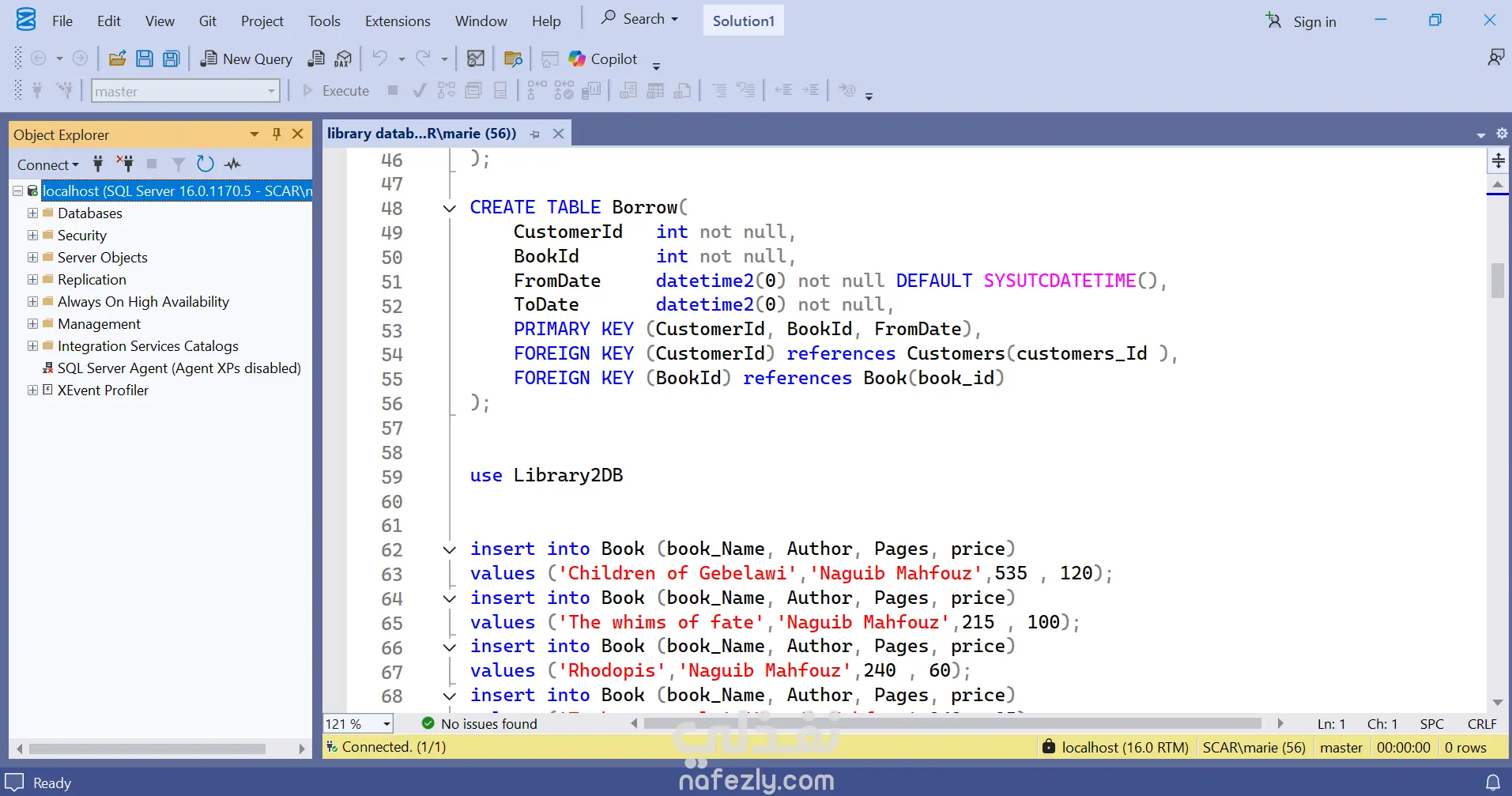
Task: Click the New Query toolbar button
Action: 247,59
